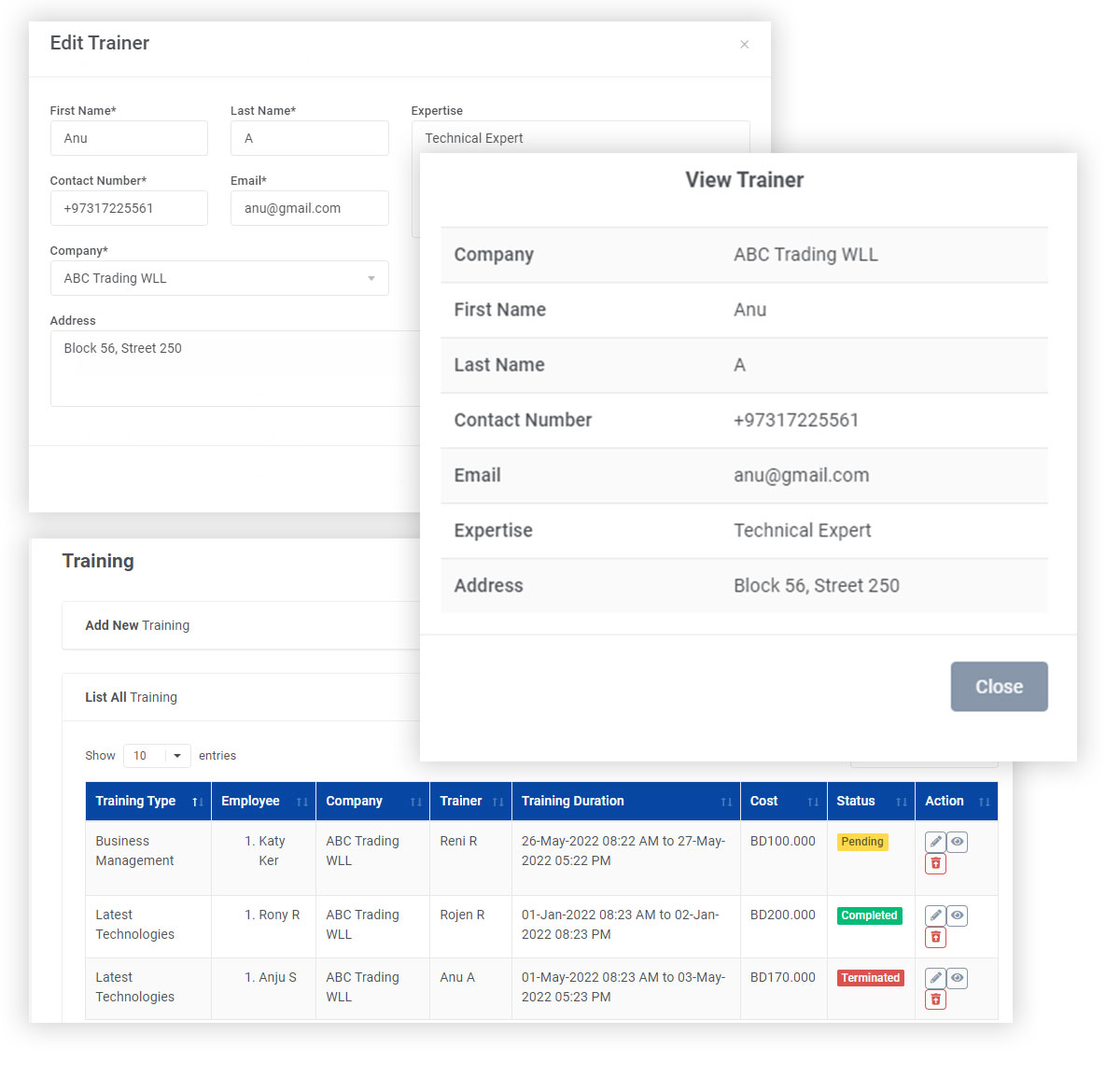Delete the Terminated training record
1120x1076 pixels.
pos(935,1000)
